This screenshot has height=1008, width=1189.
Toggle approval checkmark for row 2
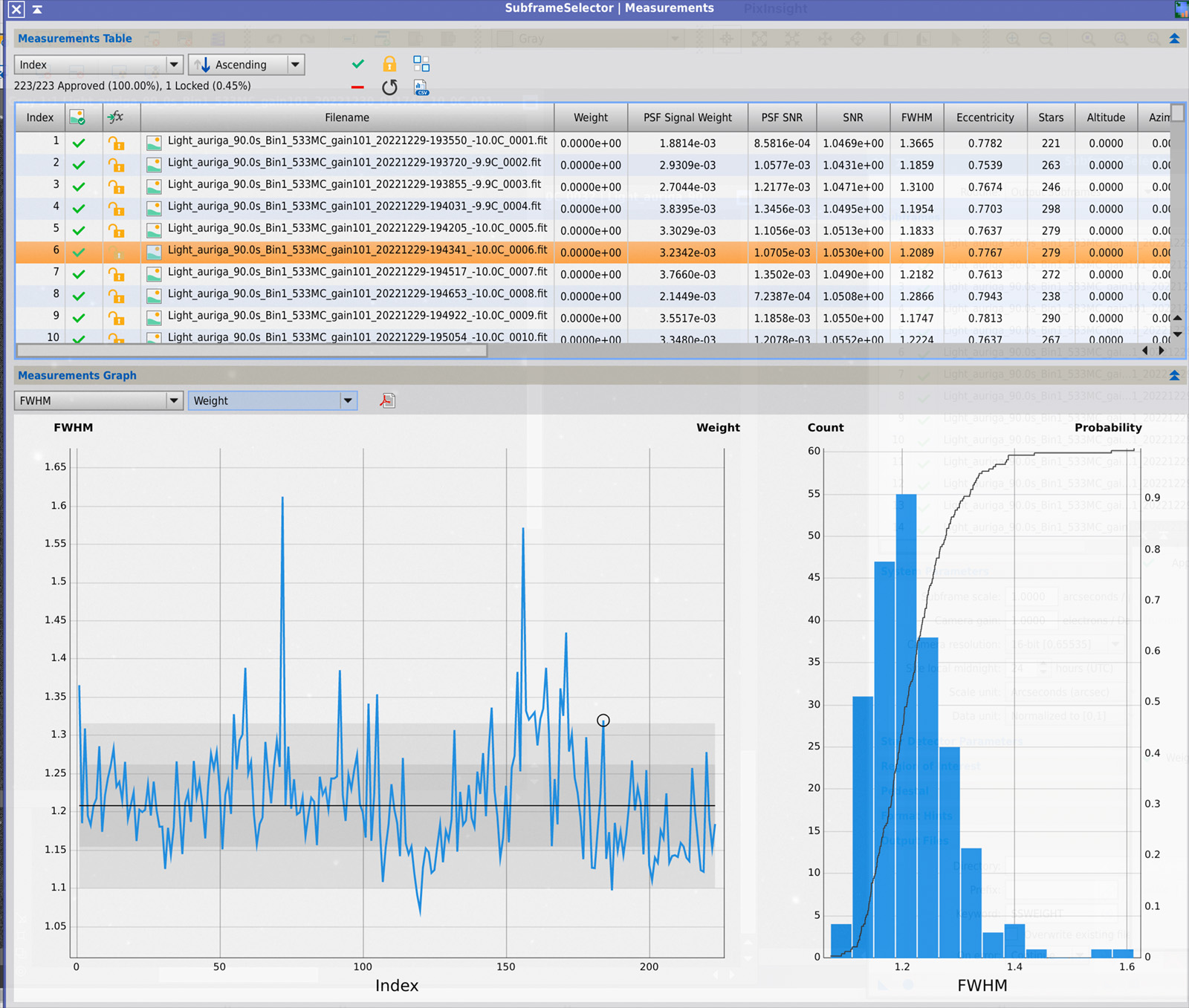pos(79,165)
